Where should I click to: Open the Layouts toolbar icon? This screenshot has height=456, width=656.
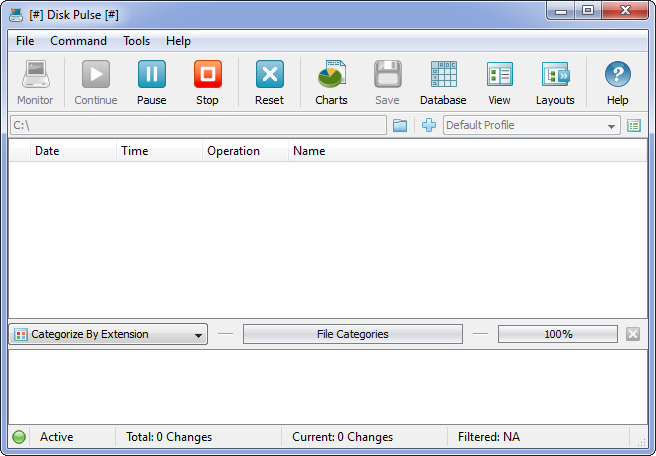555,74
